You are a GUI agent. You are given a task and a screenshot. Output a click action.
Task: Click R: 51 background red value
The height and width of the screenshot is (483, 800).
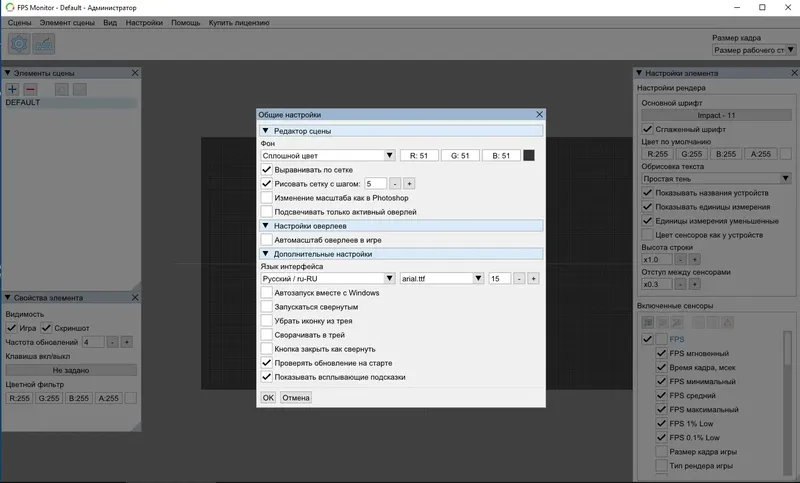pyautogui.click(x=419, y=156)
